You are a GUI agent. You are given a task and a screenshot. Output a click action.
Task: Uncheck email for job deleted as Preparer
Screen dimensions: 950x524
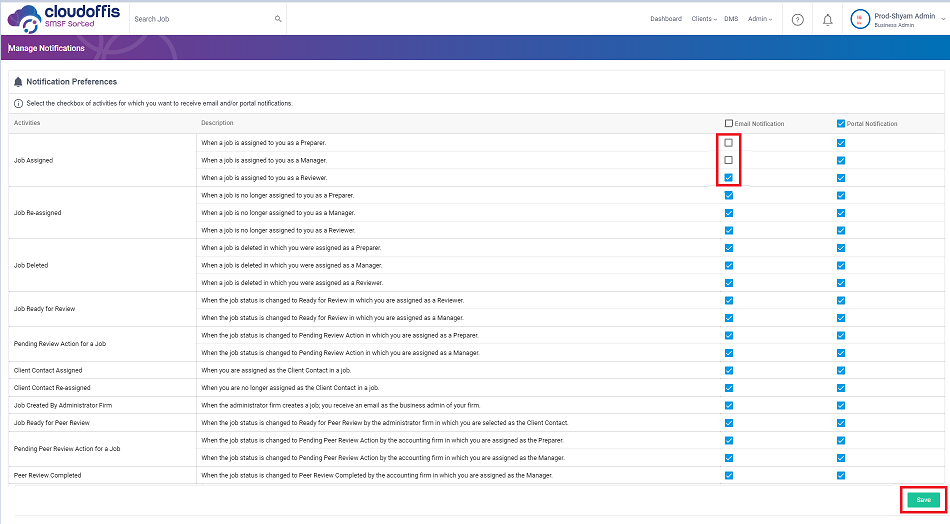pyautogui.click(x=729, y=248)
